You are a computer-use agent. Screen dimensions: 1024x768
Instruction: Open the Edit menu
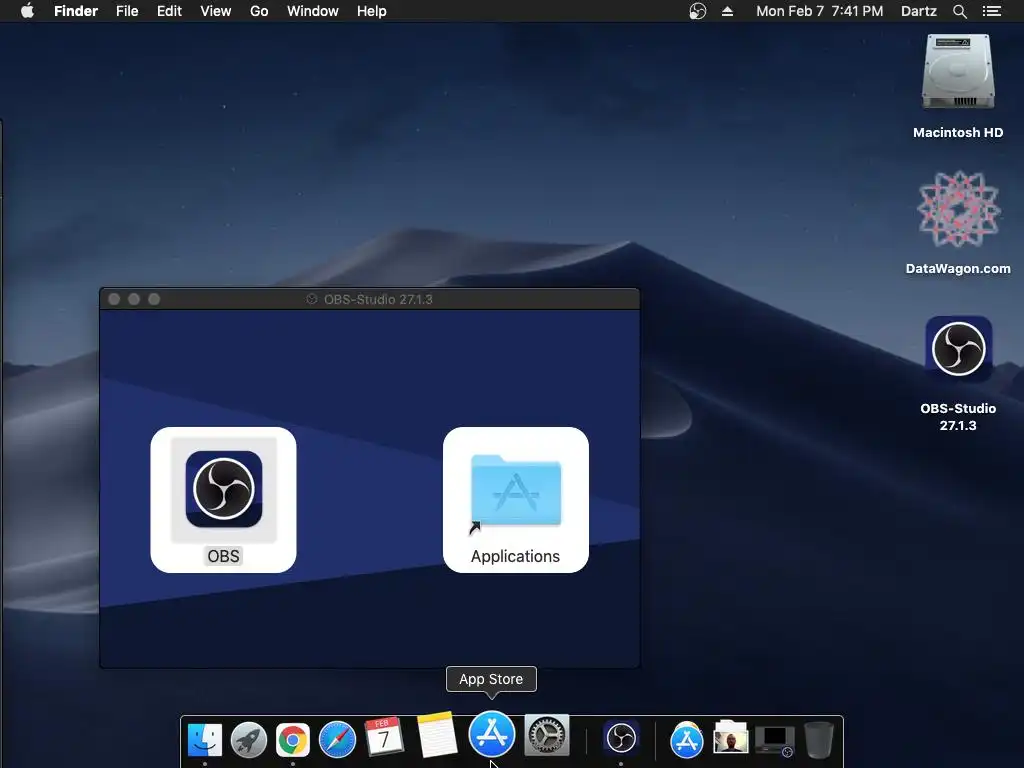coord(169,11)
